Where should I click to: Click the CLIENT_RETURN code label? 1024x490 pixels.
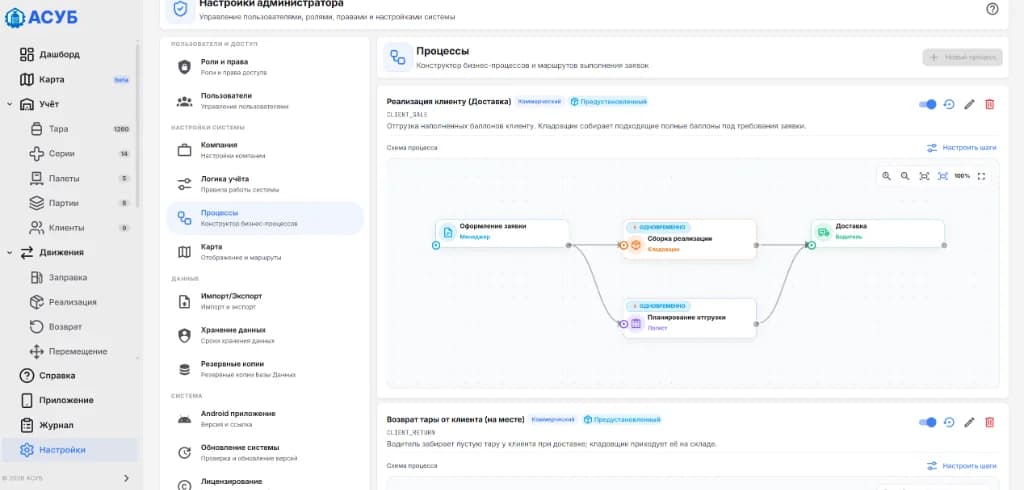click(411, 433)
